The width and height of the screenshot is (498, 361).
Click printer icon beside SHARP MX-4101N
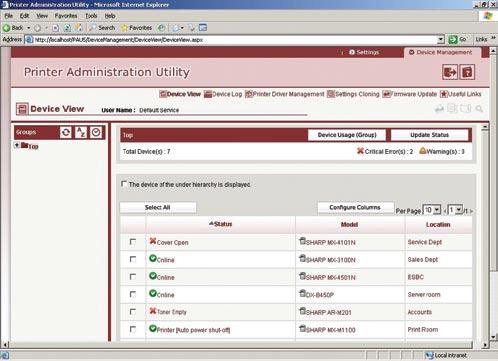302,241
